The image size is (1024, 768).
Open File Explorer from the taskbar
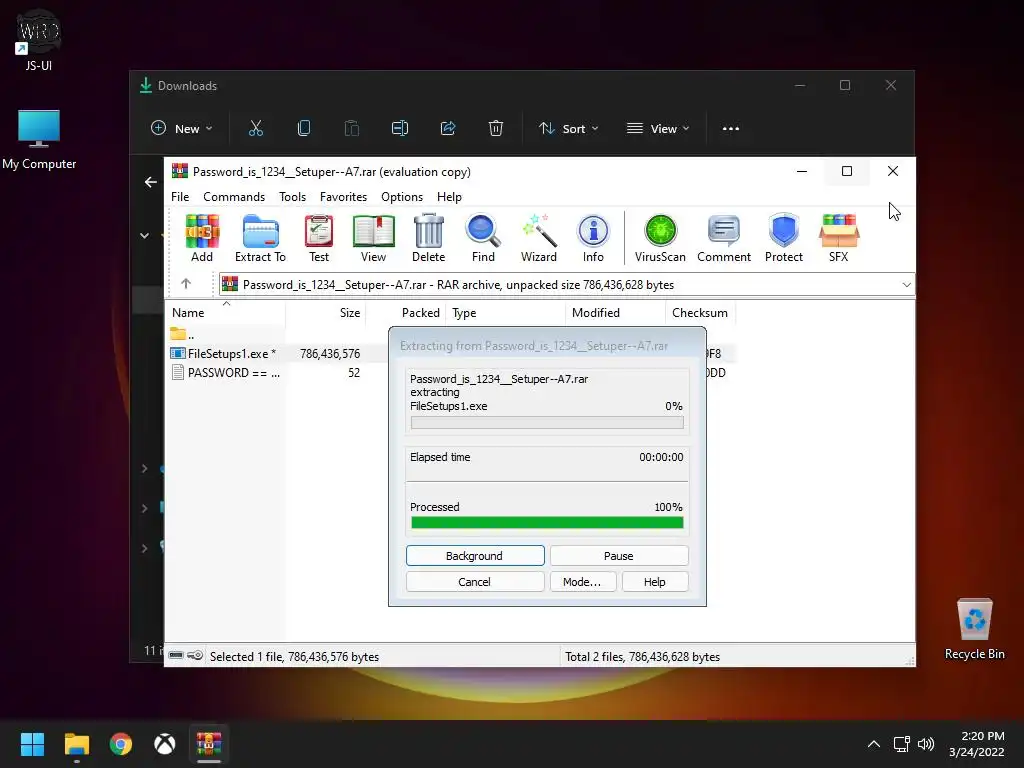coord(76,744)
